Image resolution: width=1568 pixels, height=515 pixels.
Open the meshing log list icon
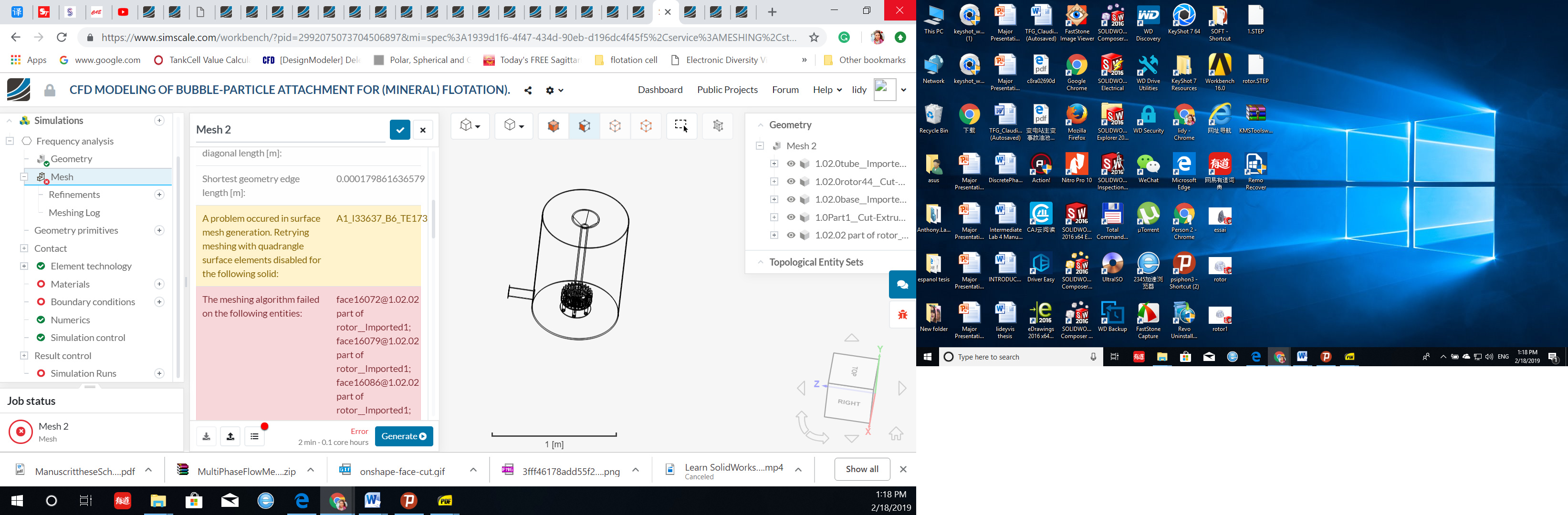254,436
